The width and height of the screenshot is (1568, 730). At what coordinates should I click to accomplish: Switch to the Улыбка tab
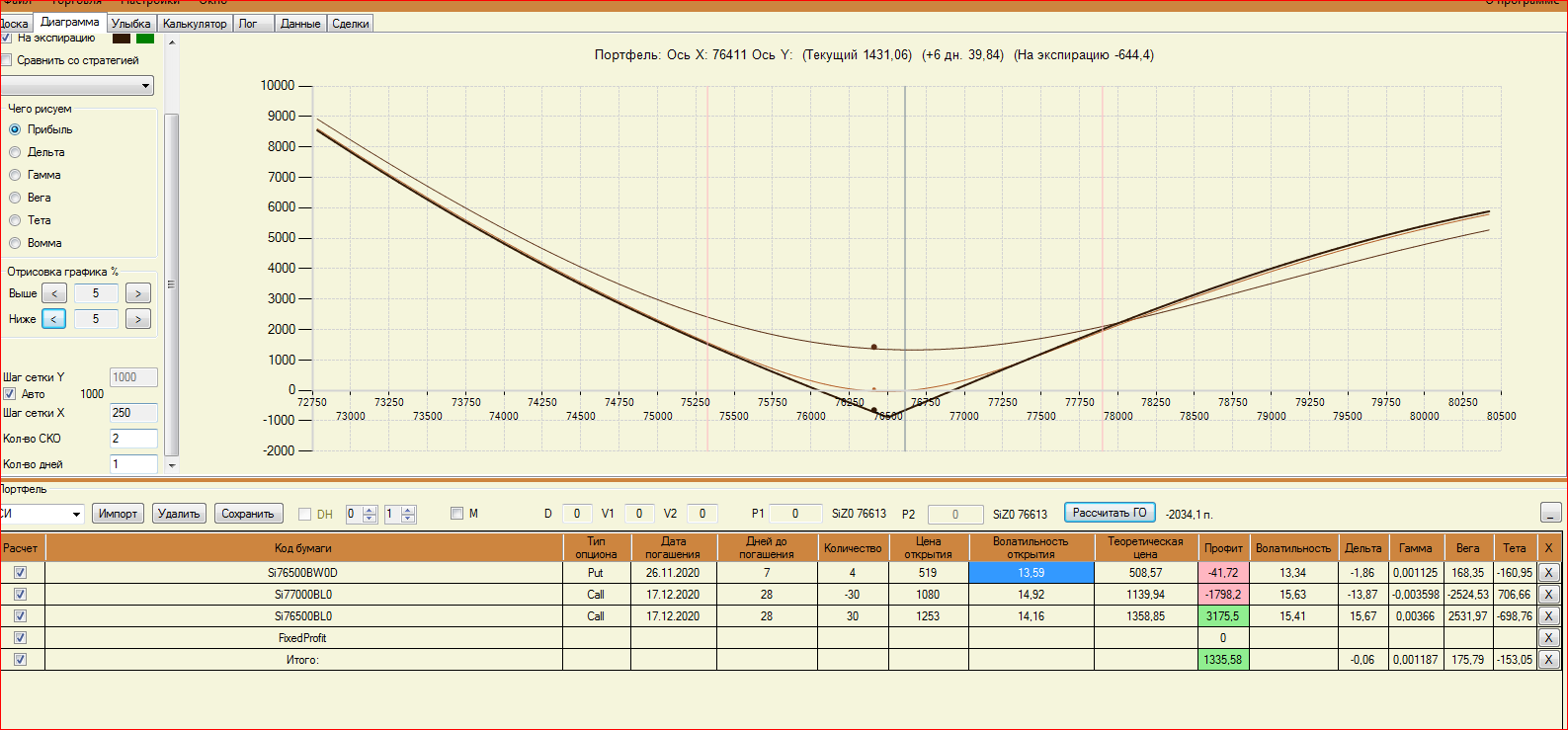131,24
